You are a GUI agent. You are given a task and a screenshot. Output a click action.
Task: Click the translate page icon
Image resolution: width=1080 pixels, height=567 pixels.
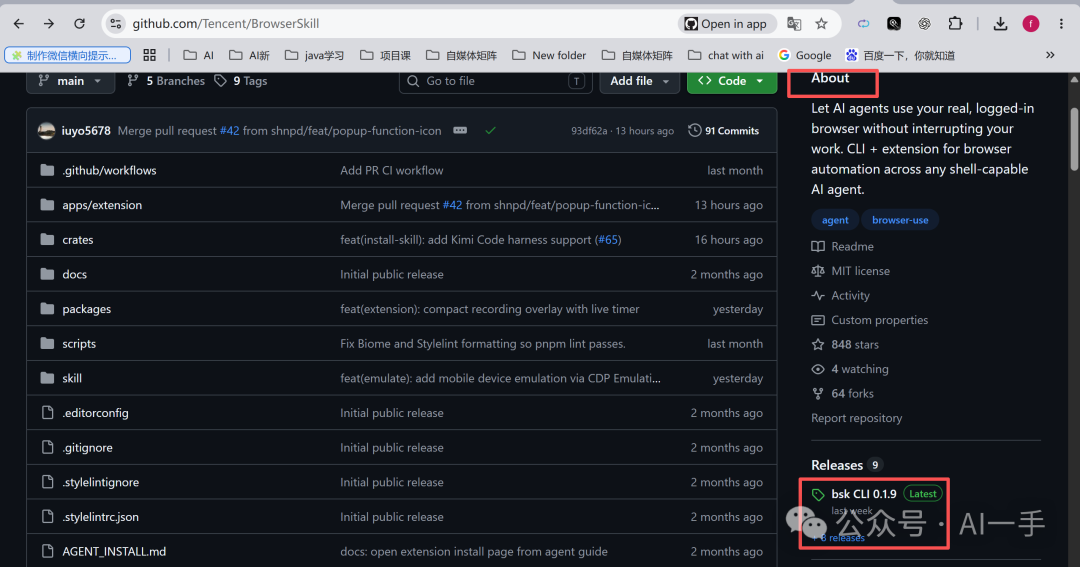pos(794,23)
